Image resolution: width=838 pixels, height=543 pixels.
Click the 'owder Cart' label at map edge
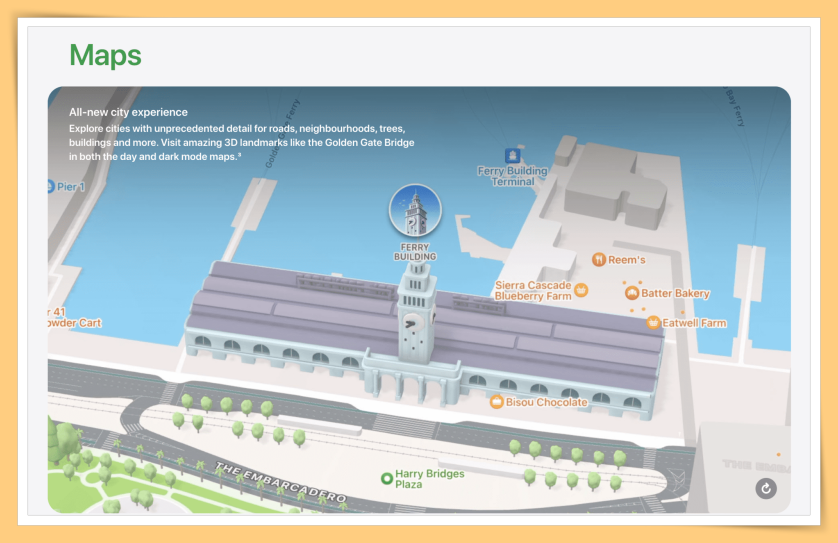point(74,323)
